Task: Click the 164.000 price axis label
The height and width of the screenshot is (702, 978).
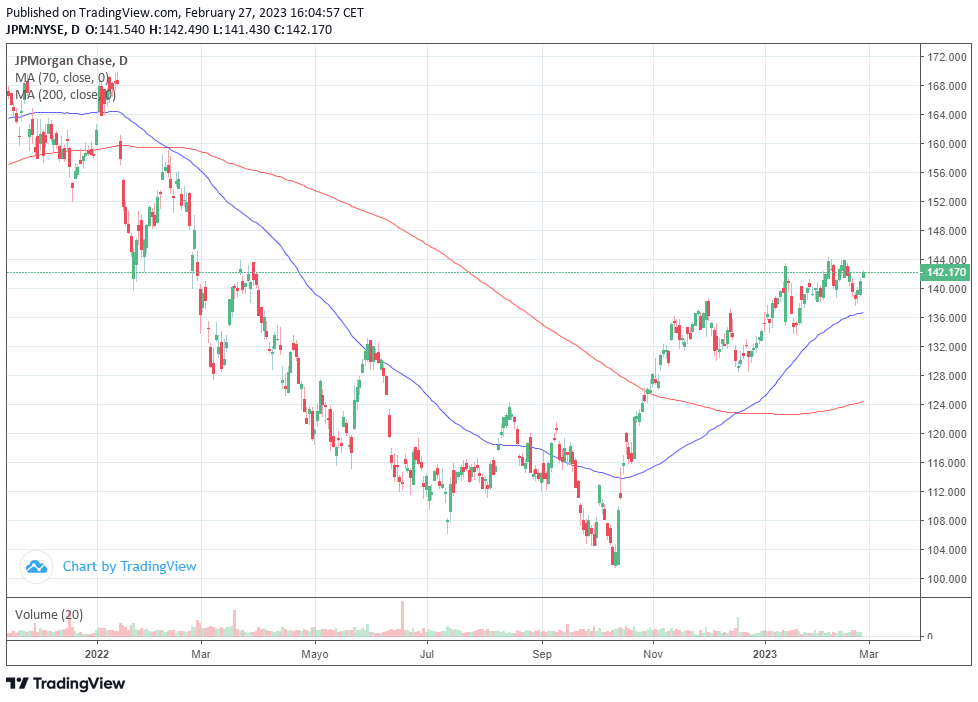Action: [947, 115]
